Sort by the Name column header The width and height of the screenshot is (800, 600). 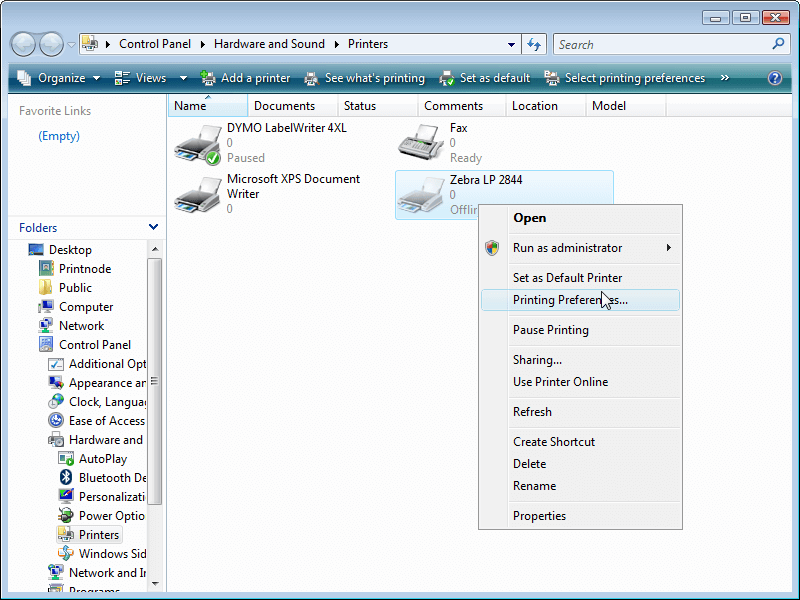(208, 106)
